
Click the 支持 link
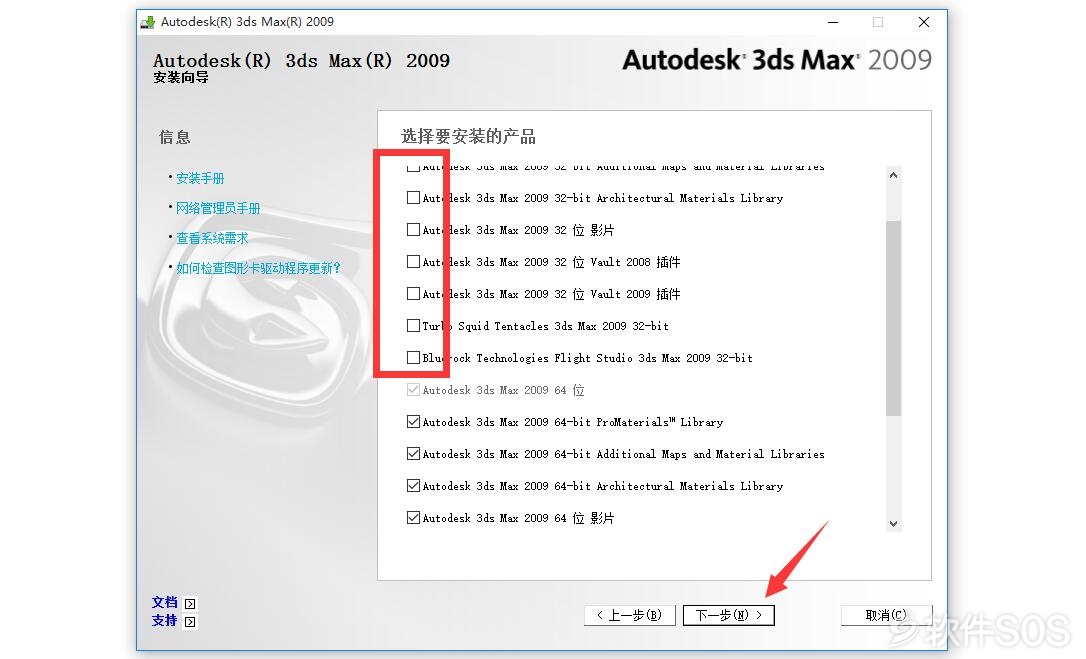pos(165,620)
